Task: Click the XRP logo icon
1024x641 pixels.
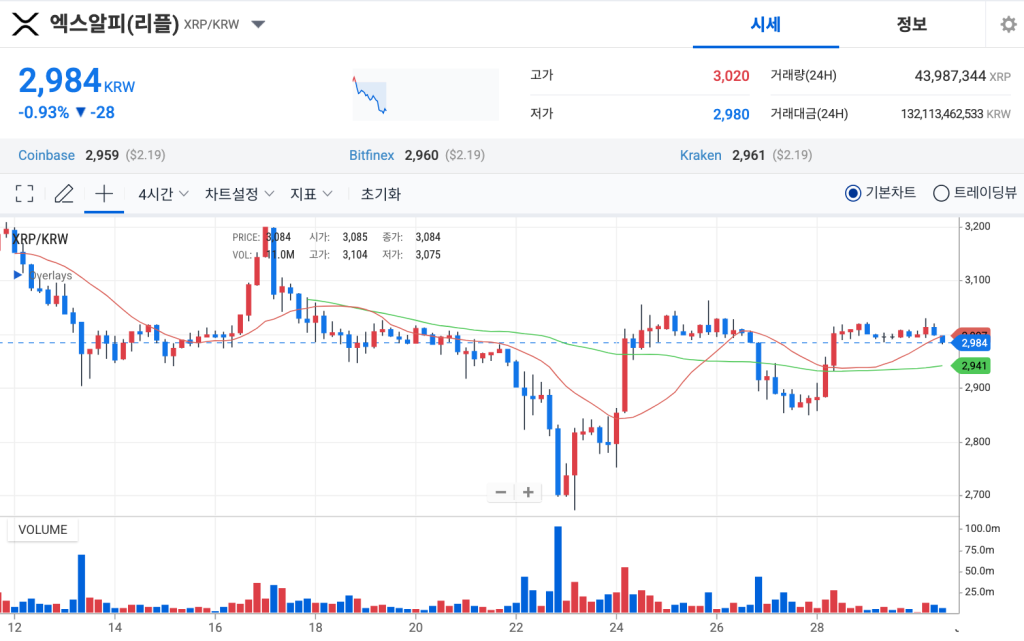Action: pyautogui.click(x=25, y=24)
